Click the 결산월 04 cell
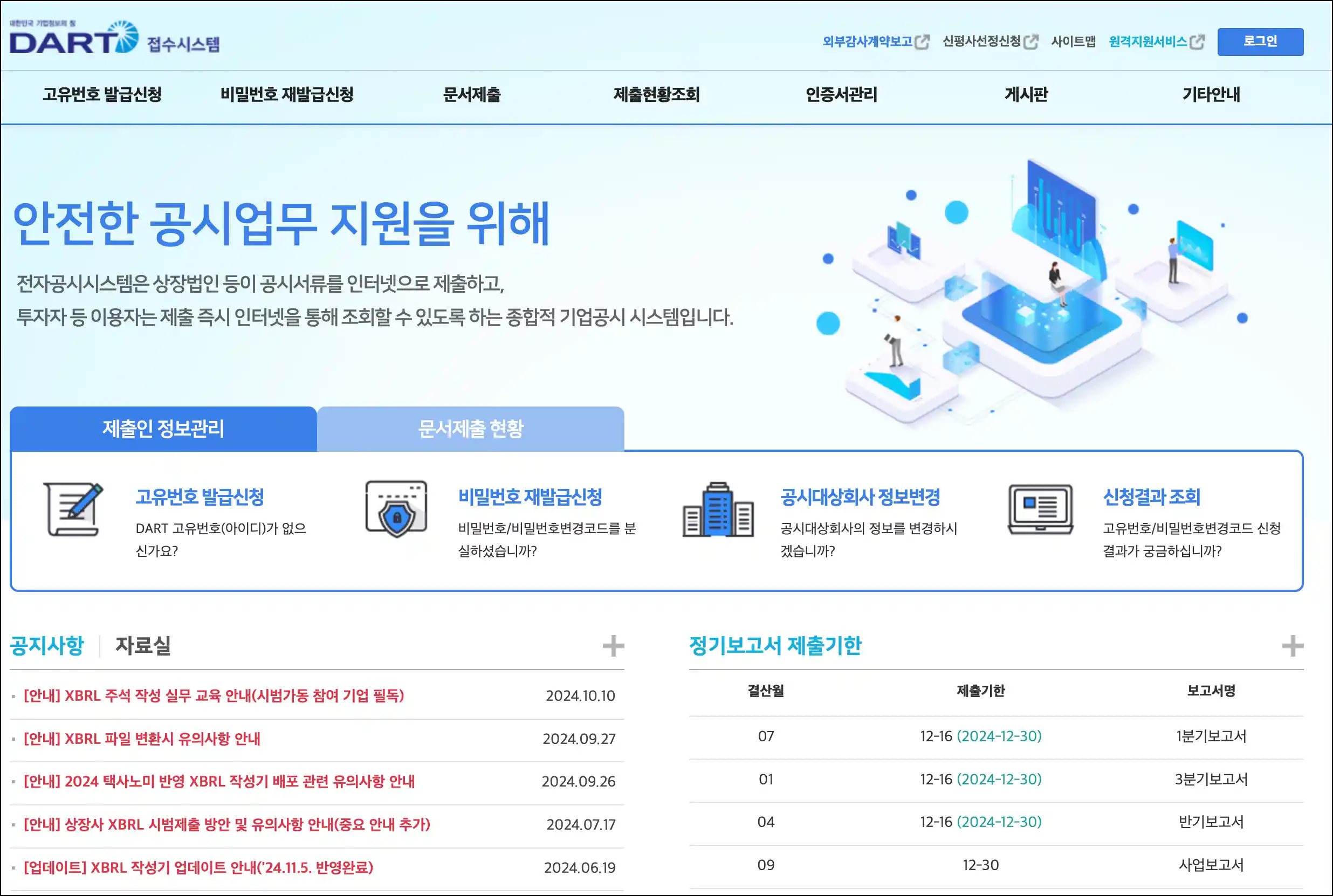 click(766, 822)
